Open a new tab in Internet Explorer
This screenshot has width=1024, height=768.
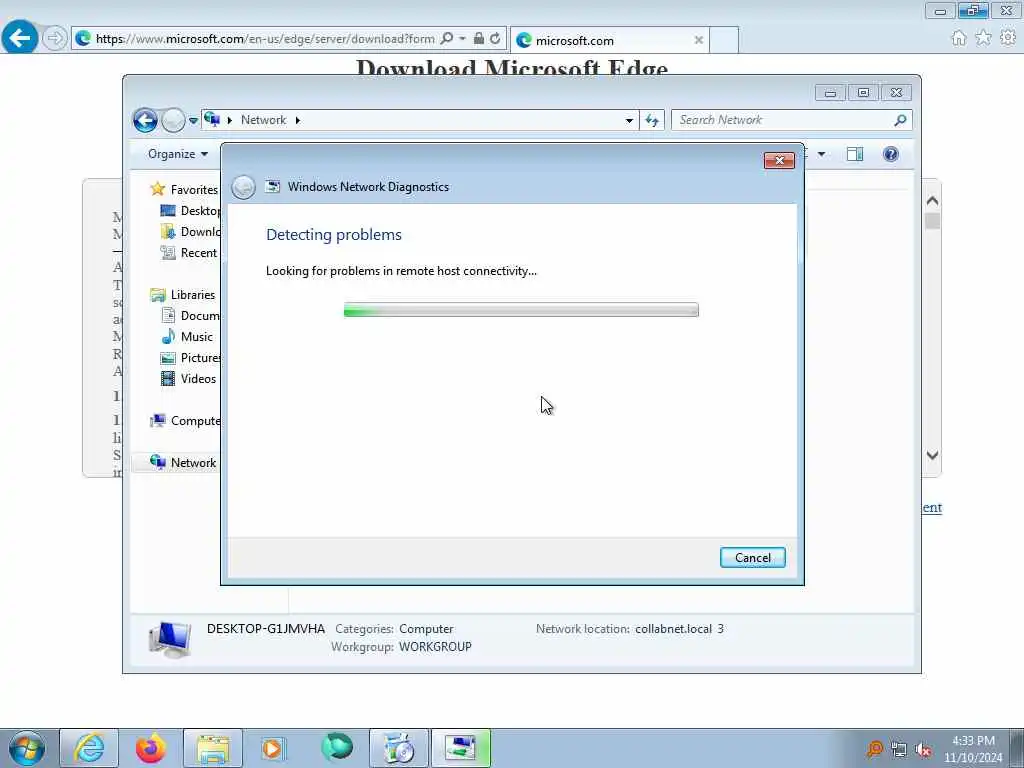[724, 40]
